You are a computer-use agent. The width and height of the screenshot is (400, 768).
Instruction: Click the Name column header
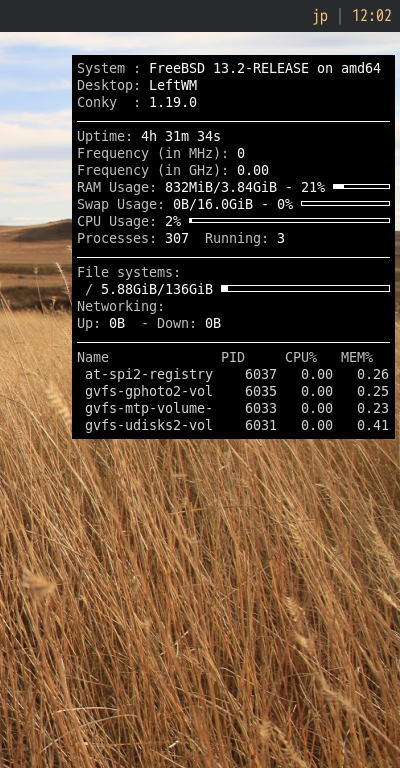tap(93, 358)
